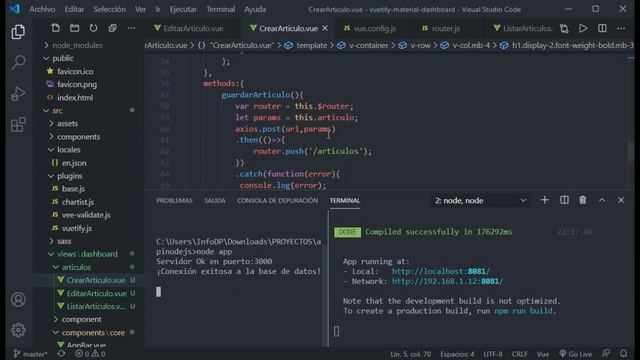Change indentation via Espacios: 4
The width and height of the screenshot is (640, 360).
[x=457, y=354]
